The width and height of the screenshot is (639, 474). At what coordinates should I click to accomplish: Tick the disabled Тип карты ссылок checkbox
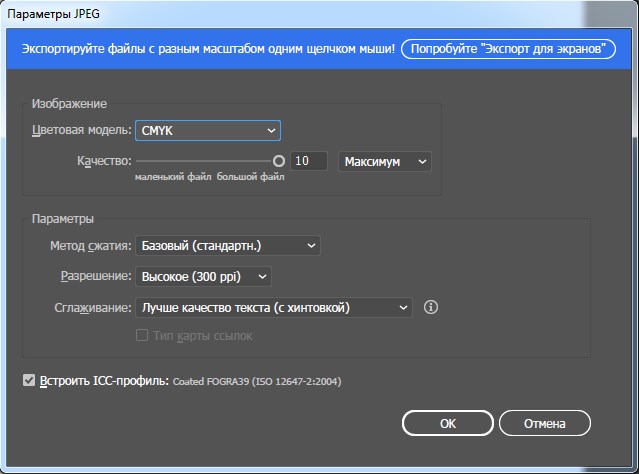coord(142,335)
